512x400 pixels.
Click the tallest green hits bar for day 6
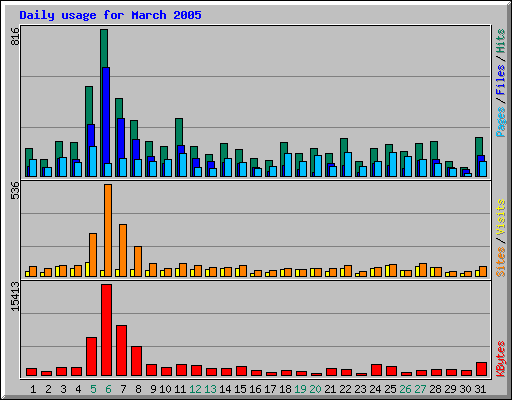(104, 48)
